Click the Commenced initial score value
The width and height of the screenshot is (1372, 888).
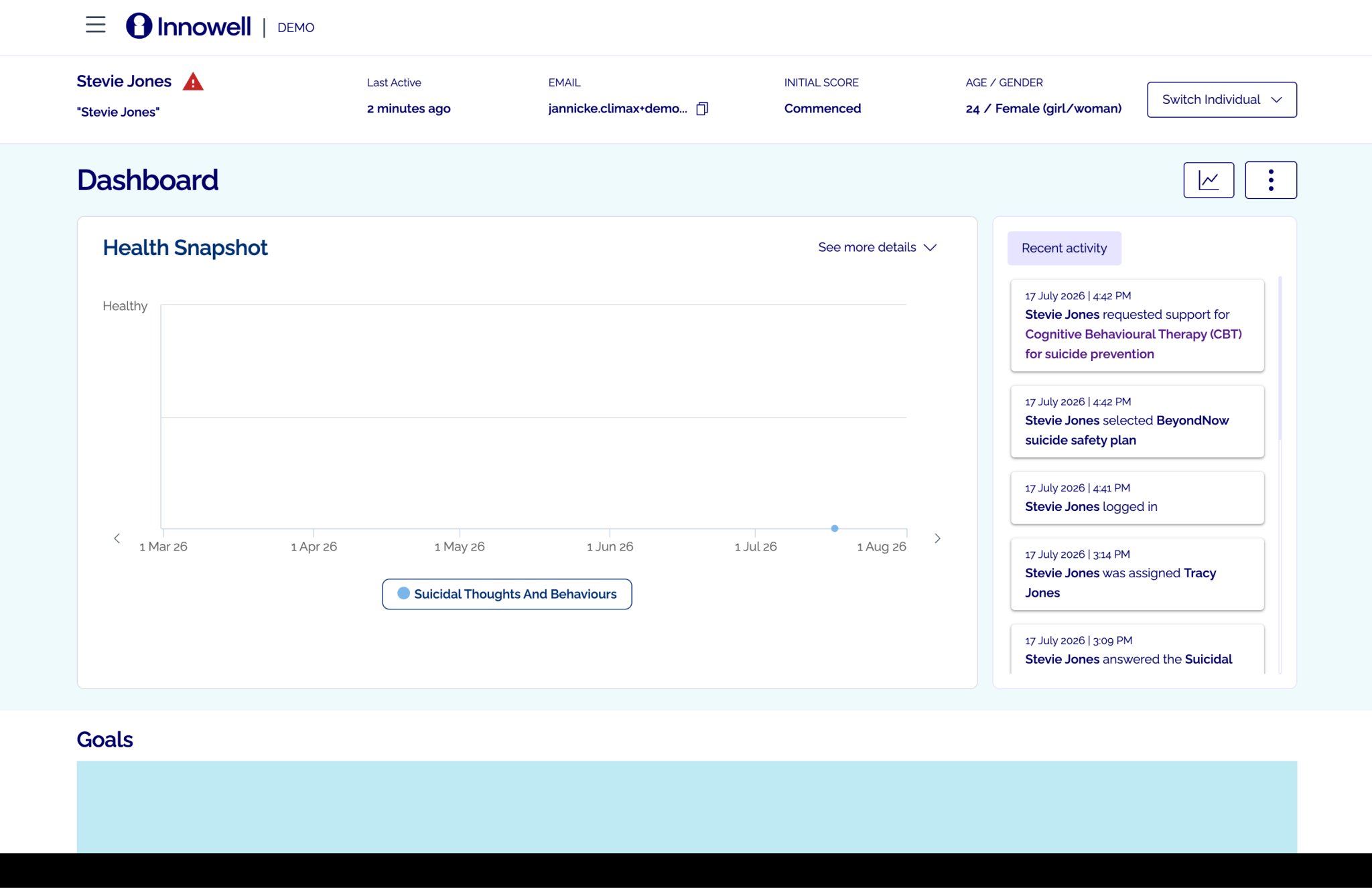click(x=823, y=108)
